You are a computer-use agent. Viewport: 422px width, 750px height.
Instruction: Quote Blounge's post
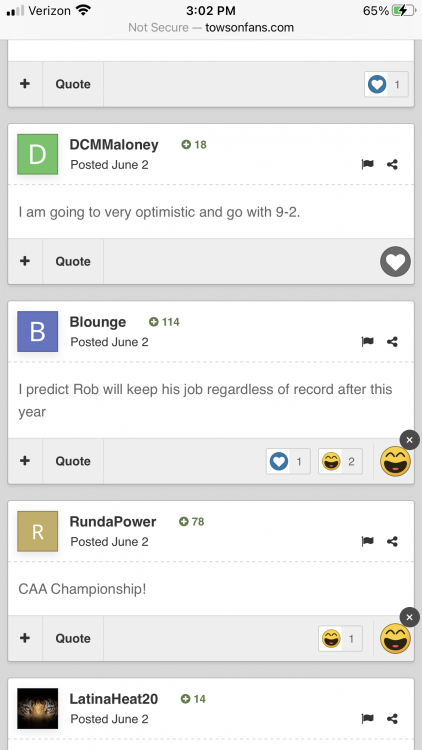pos(73,461)
